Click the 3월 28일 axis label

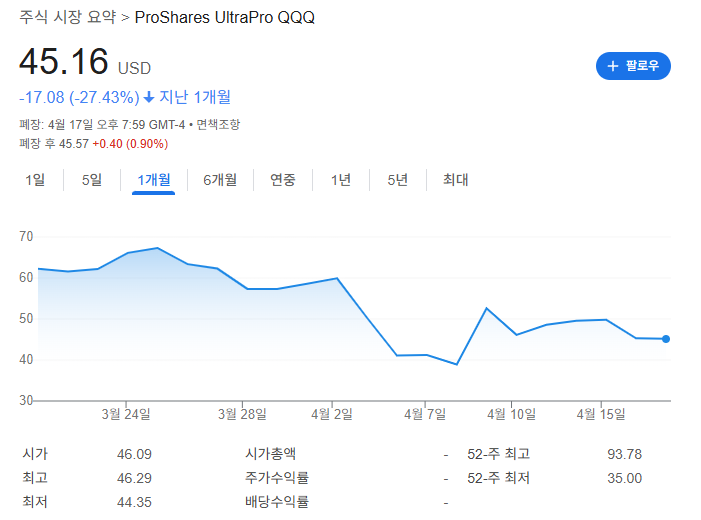pos(242,414)
